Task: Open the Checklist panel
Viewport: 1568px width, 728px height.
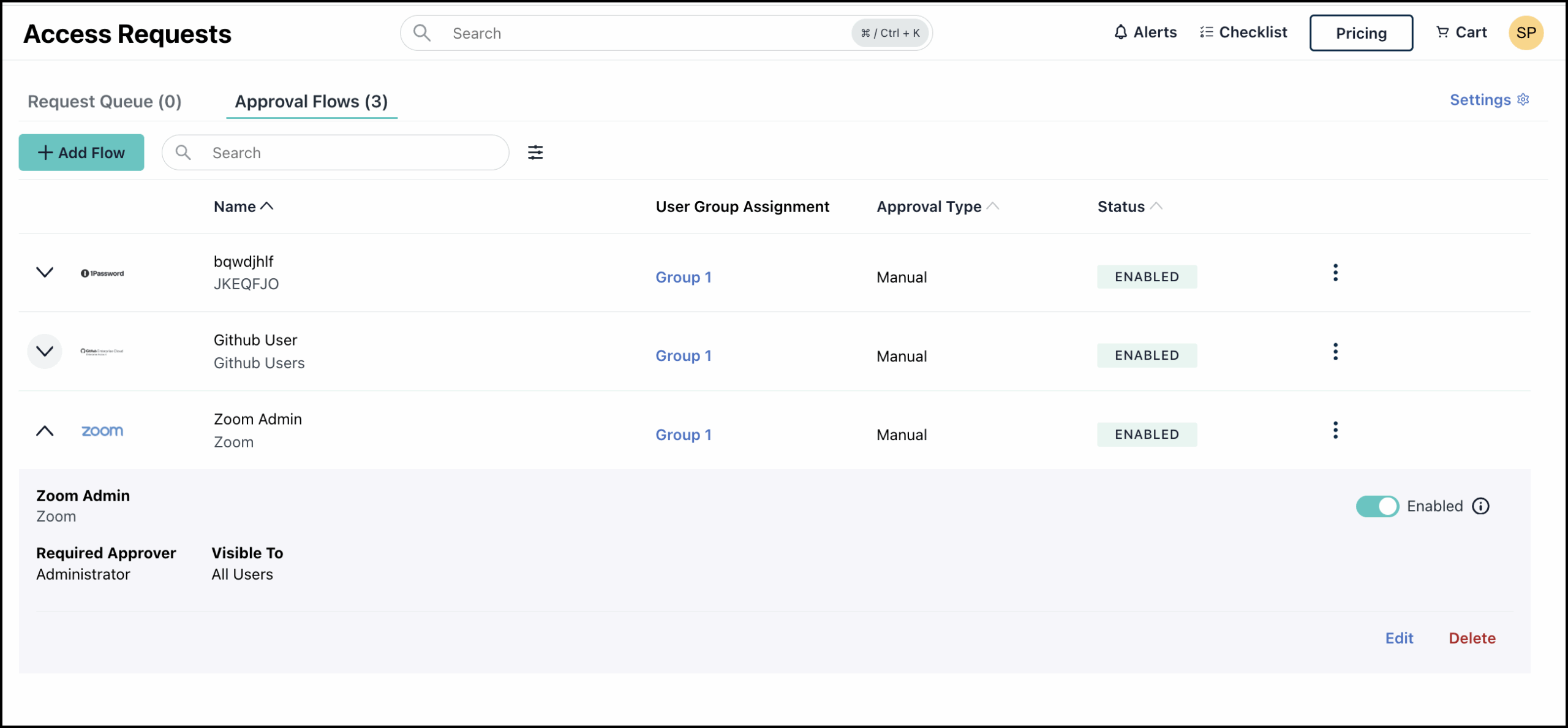Action: pyautogui.click(x=1243, y=32)
